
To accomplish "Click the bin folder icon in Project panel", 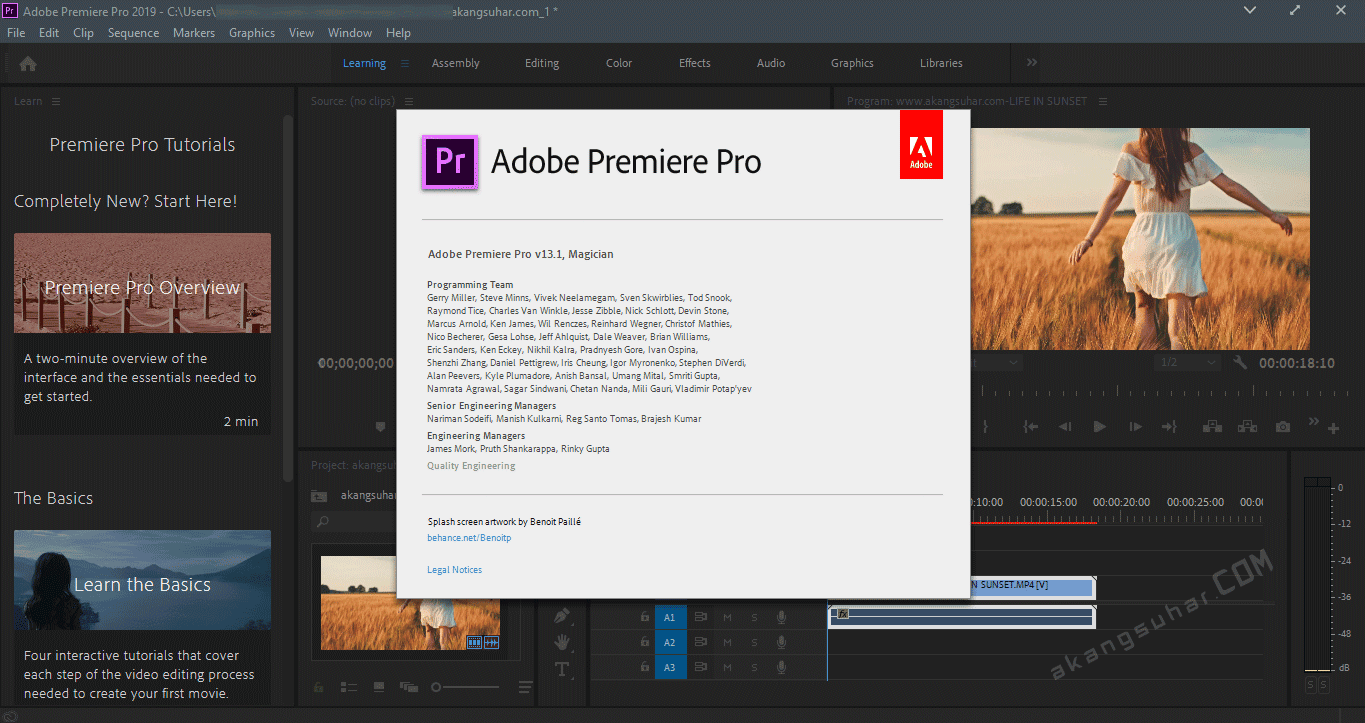I will (x=320, y=495).
